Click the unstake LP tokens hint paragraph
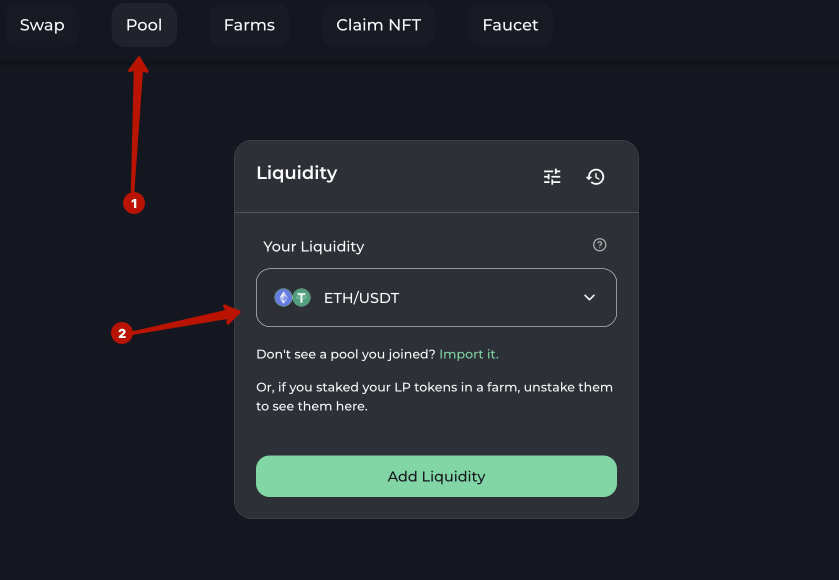 [434, 397]
